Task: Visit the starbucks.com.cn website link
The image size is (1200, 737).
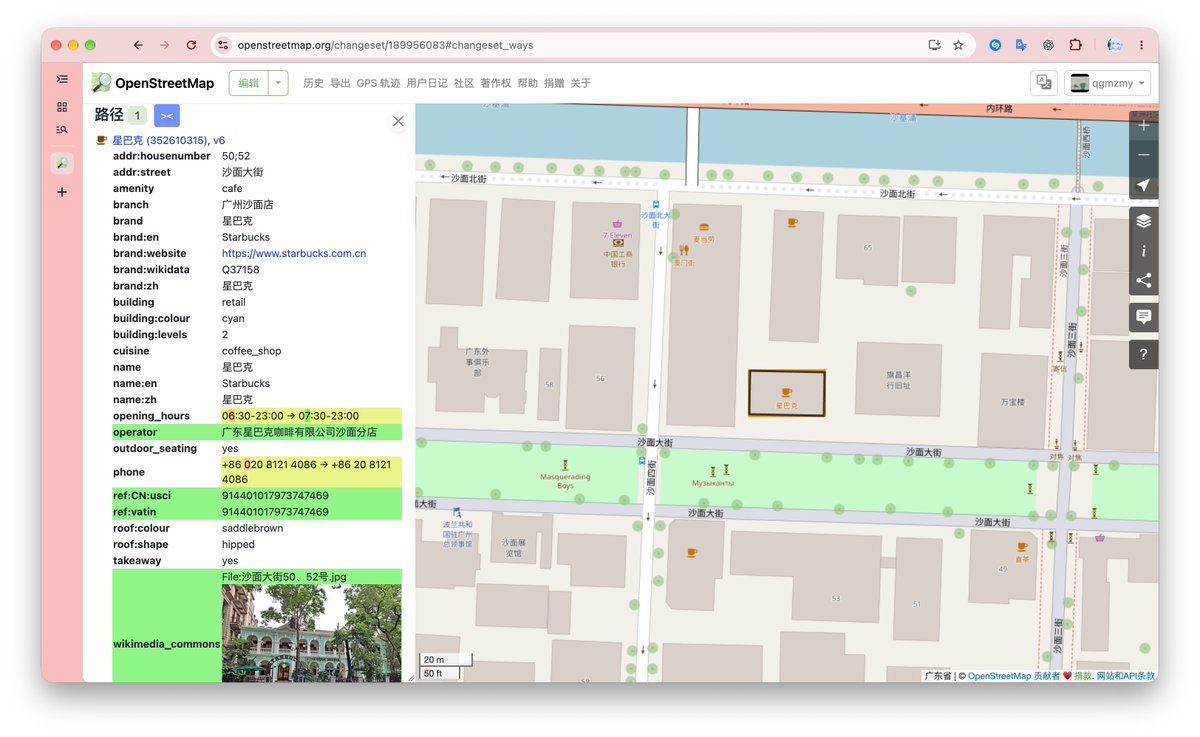Action: tap(294, 254)
